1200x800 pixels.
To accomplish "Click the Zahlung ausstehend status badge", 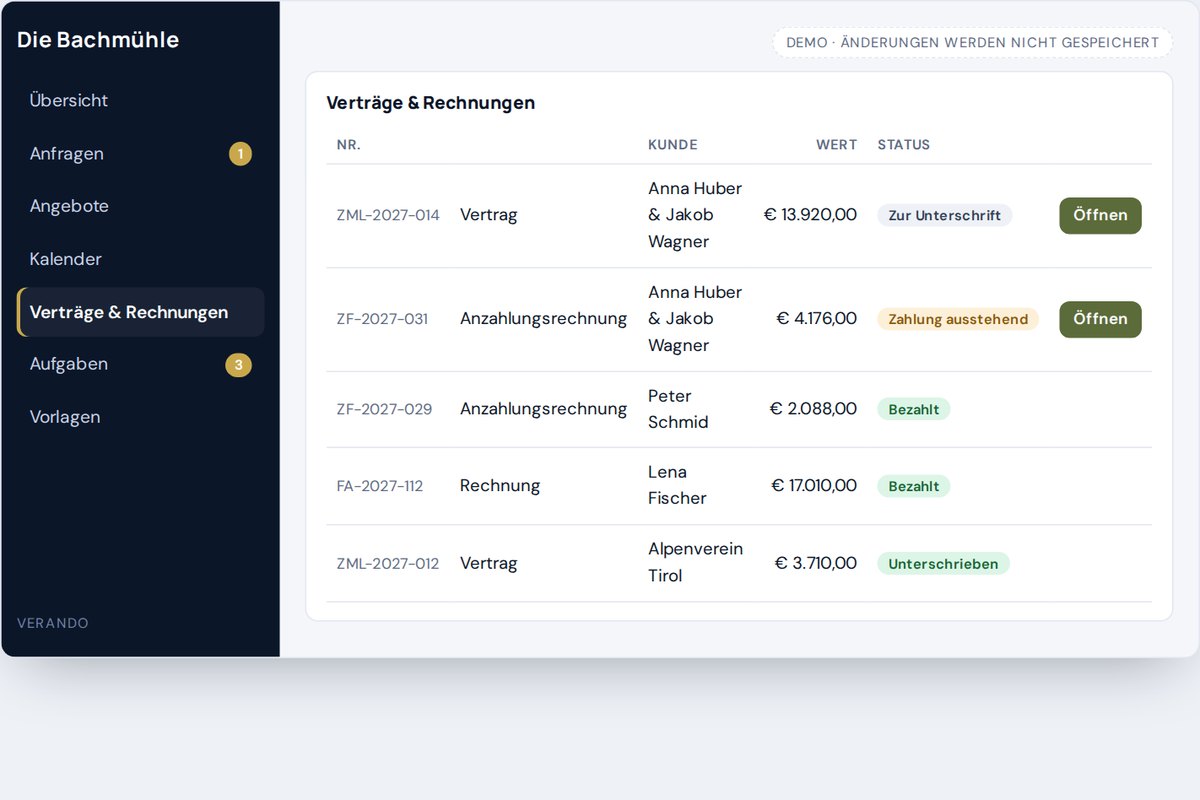I will (958, 319).
